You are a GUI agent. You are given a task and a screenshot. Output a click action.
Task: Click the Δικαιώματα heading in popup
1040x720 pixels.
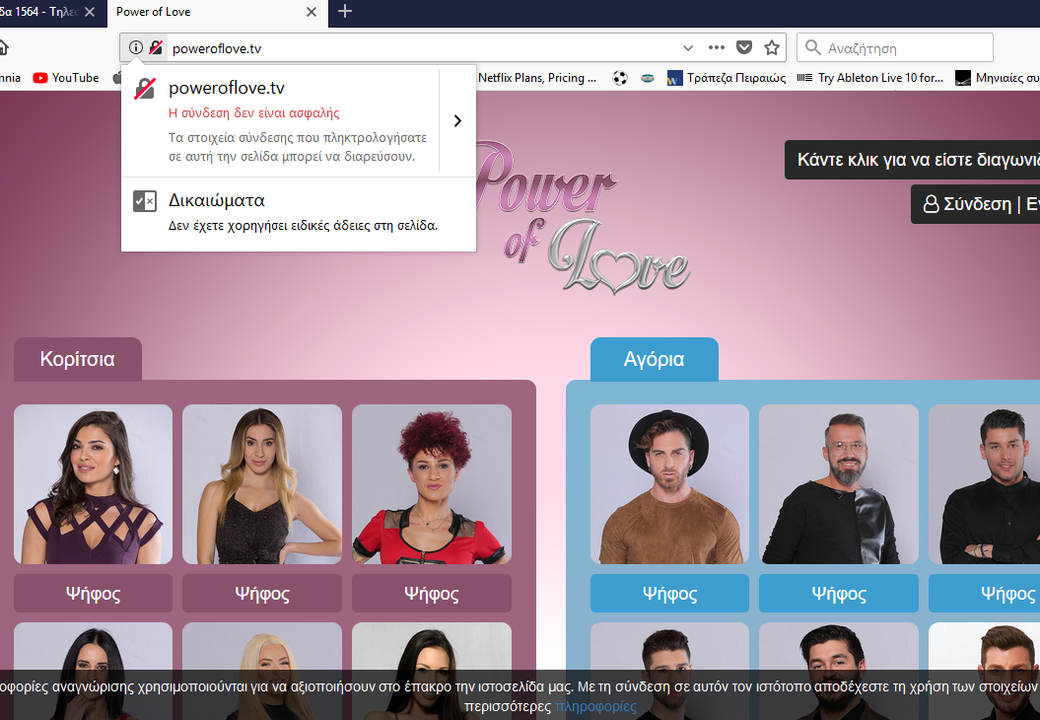tap(216, 200)
